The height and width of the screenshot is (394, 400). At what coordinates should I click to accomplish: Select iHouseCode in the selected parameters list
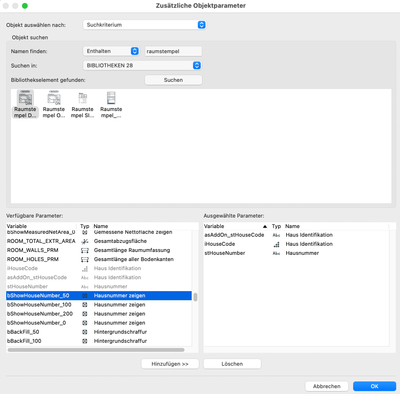(x=296, y=244)
